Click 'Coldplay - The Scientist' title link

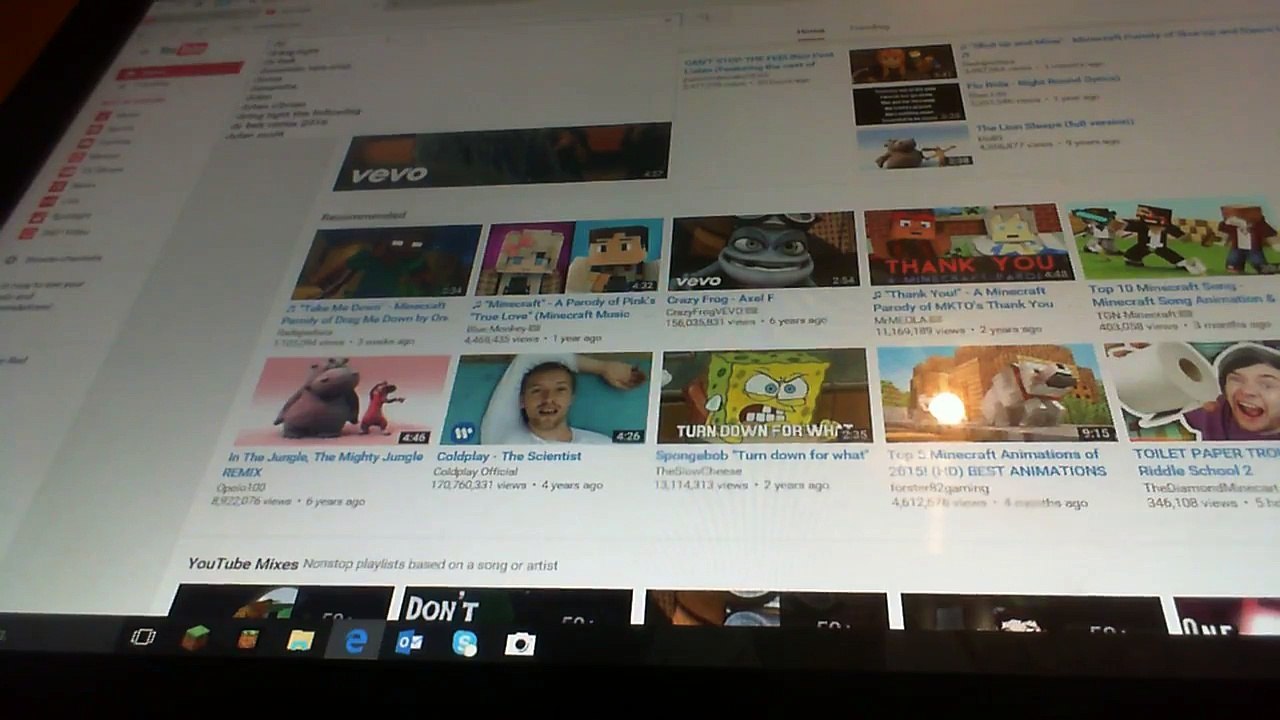[x=509, y=456]
